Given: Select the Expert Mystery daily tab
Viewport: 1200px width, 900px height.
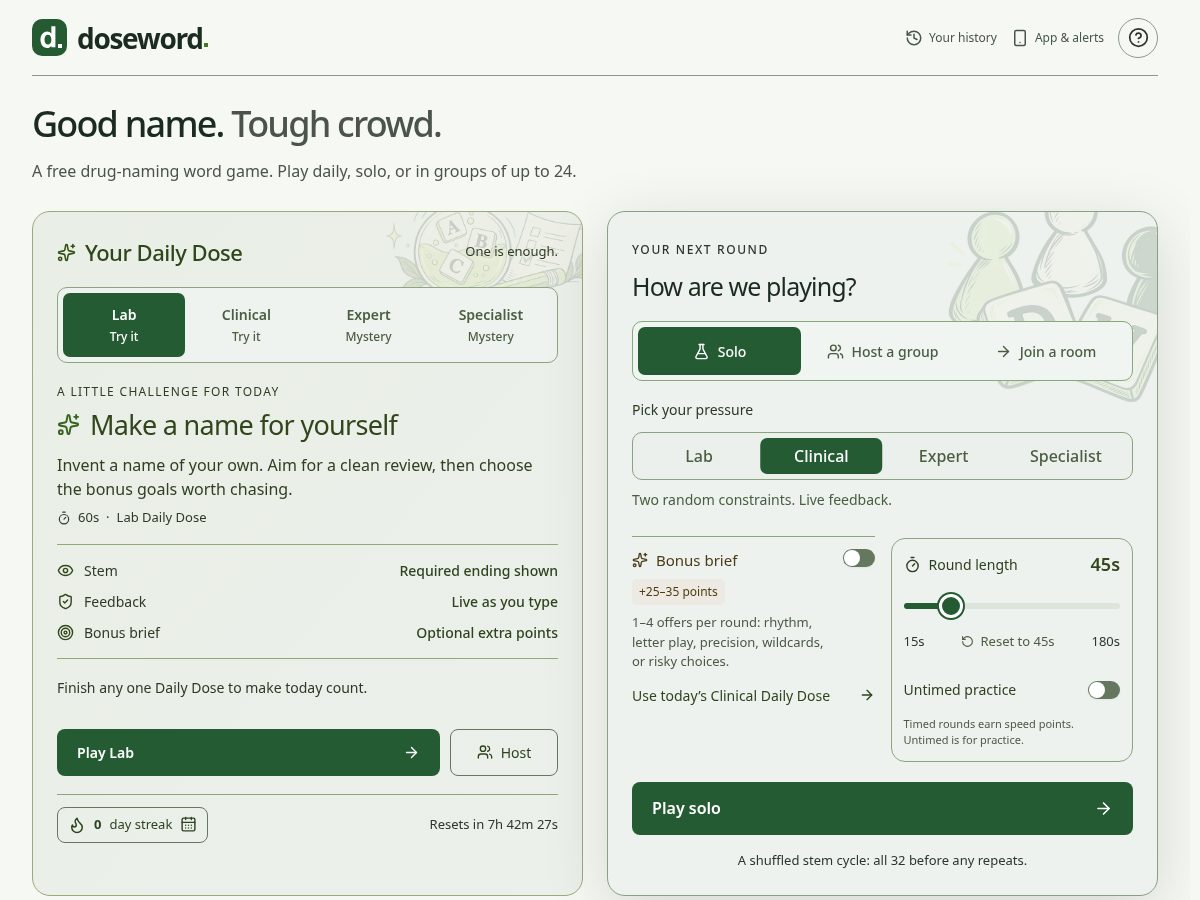Looking at the screenshot, I should tap(368, 325).
